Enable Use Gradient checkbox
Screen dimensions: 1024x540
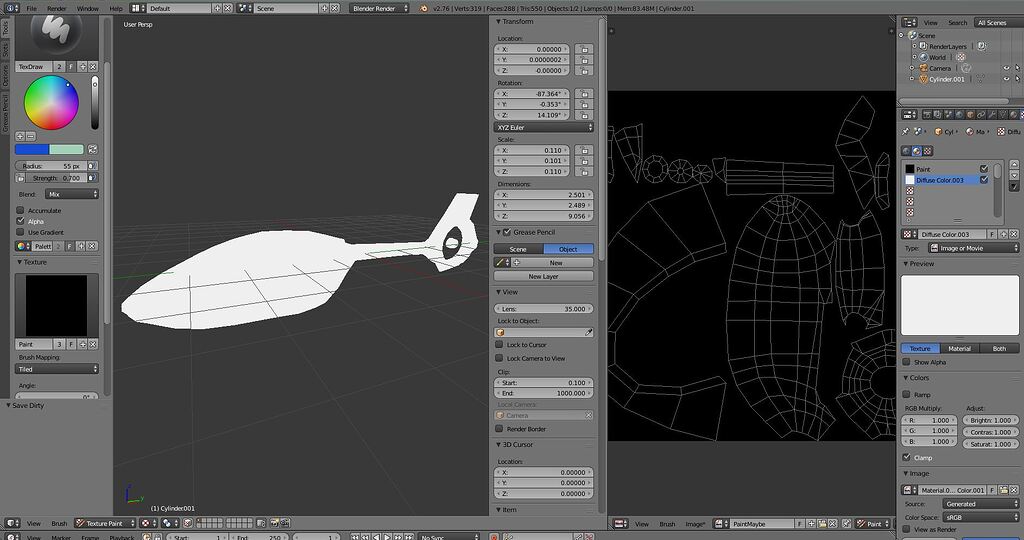[20, 232]
